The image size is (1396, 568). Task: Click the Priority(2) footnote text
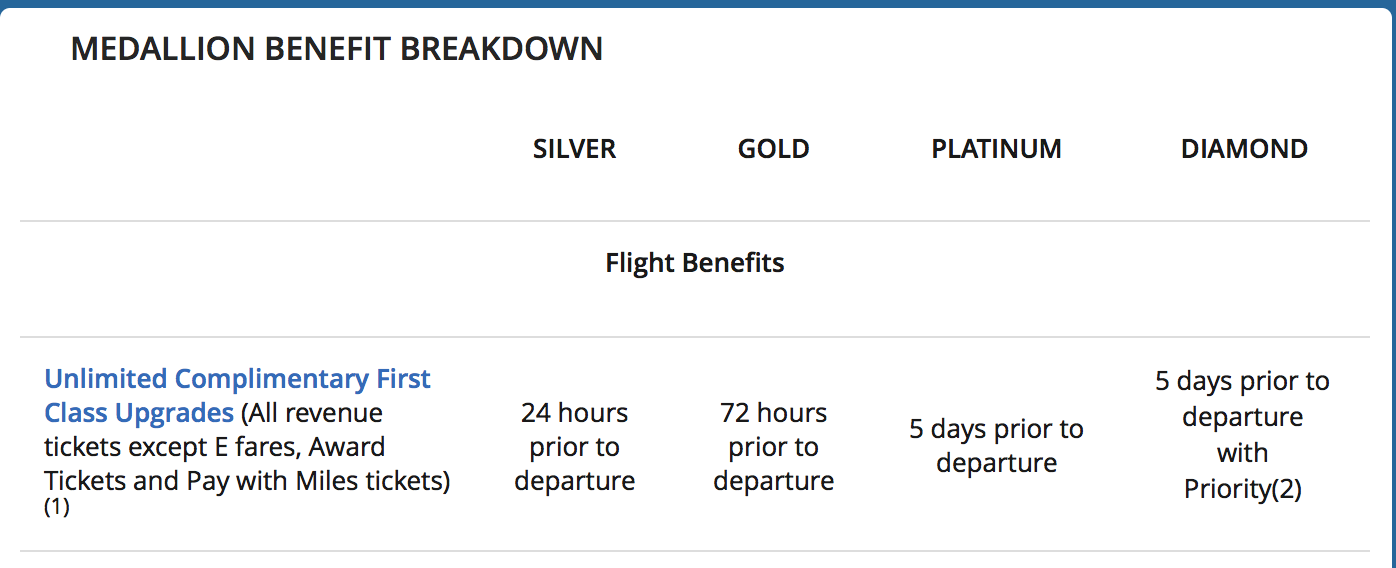(x=1242, y=489)
